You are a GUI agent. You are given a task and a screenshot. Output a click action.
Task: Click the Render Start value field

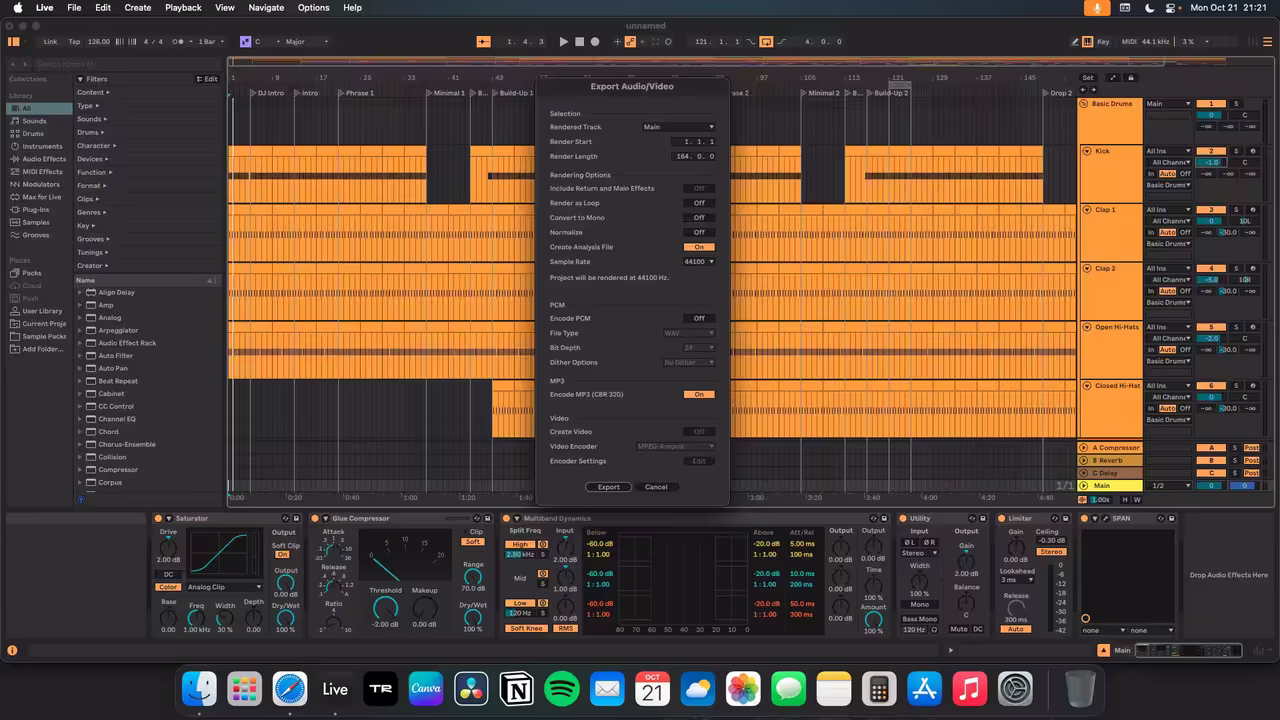click(695, 142)
